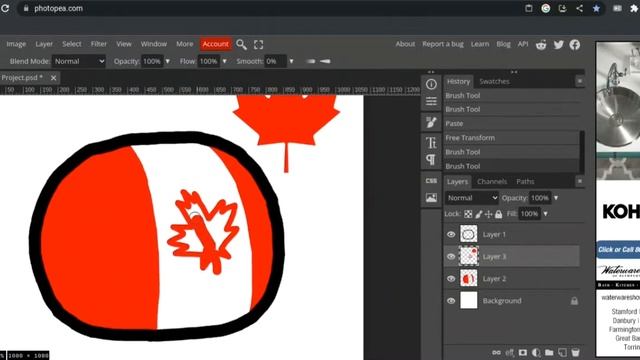The image size is (640, 360).
Task: Click the second pressure toggle brush icon
Action: (325, 61)
